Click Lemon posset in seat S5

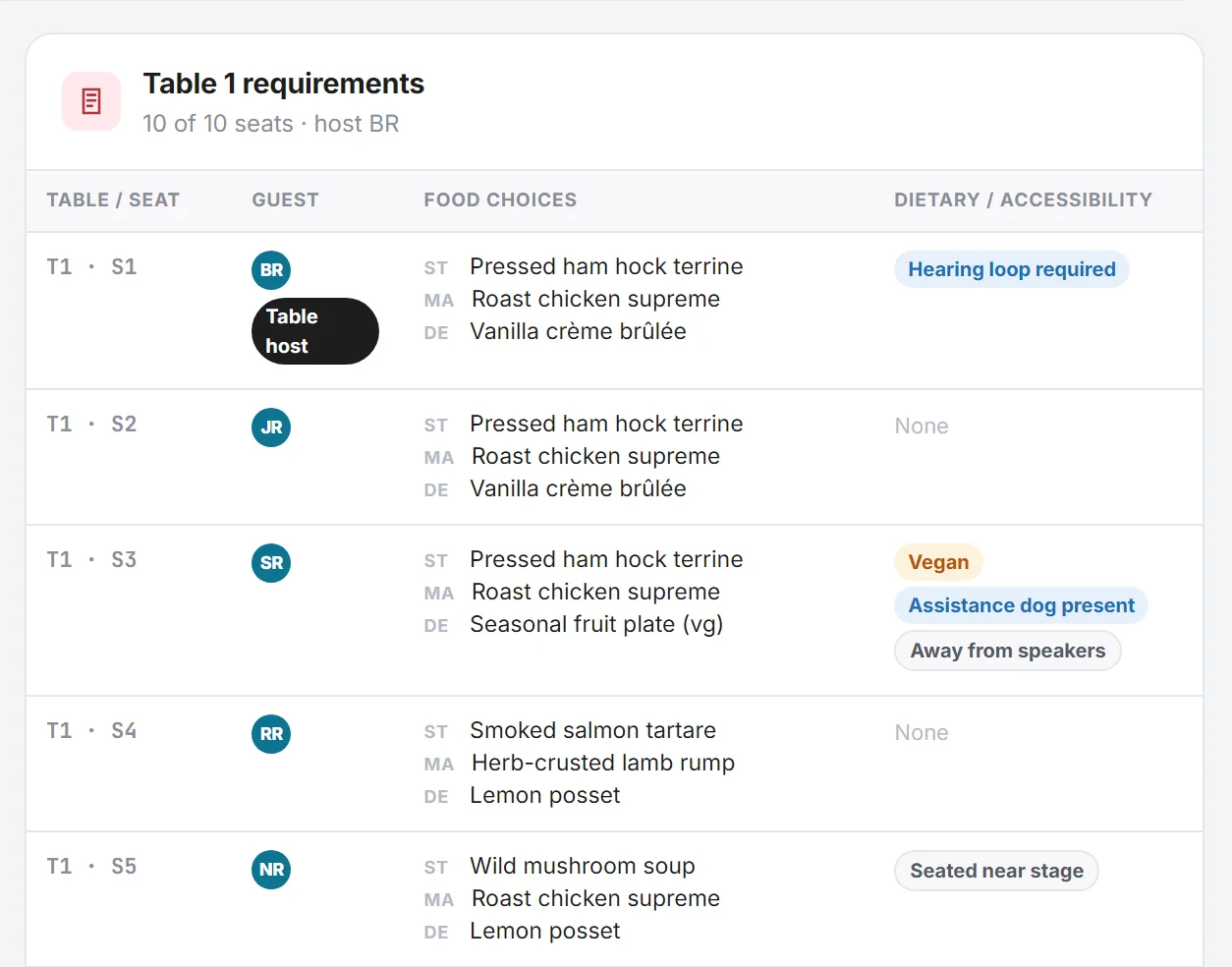coord(545,931)
